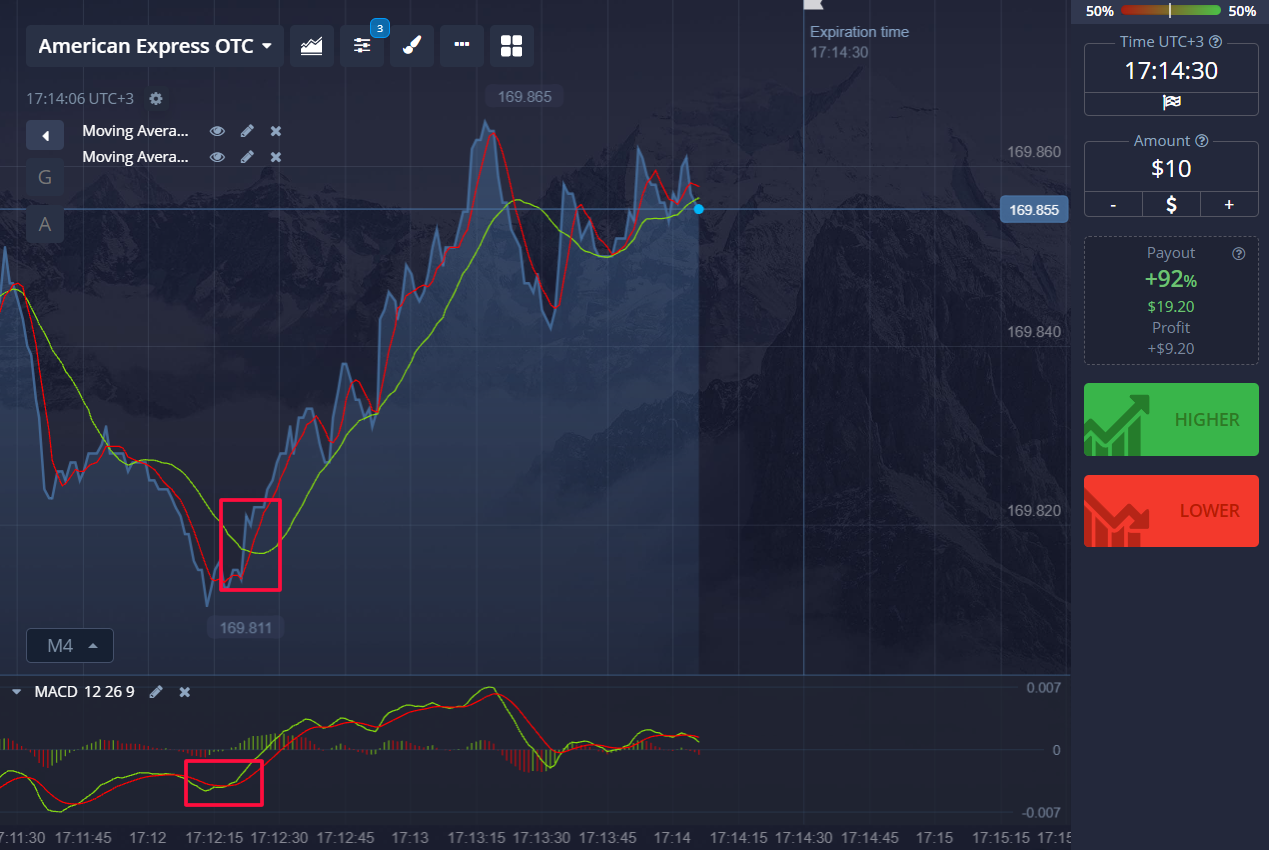Switch amount mode with the dollar button
Screen dimensions: 1269x850
[1171, 205]
